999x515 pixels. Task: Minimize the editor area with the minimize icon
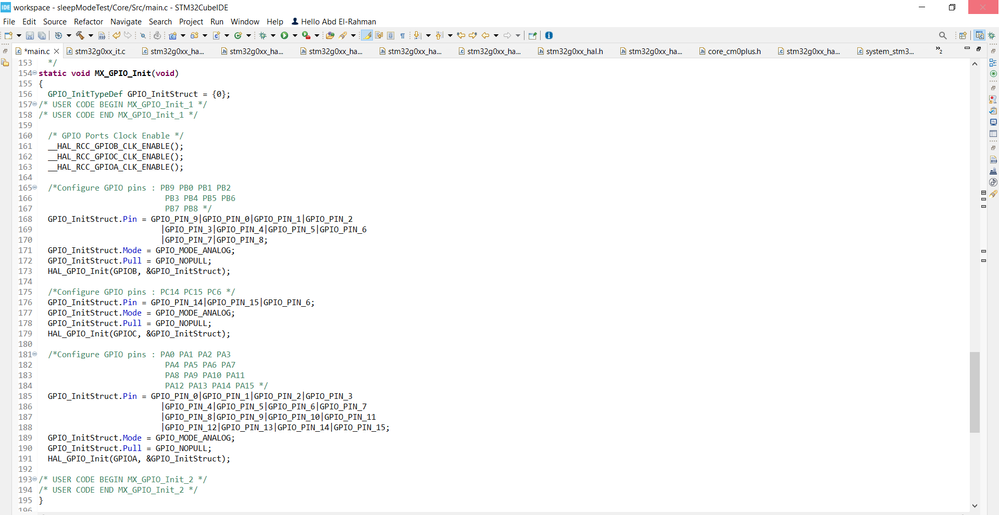tap(967, 48)
